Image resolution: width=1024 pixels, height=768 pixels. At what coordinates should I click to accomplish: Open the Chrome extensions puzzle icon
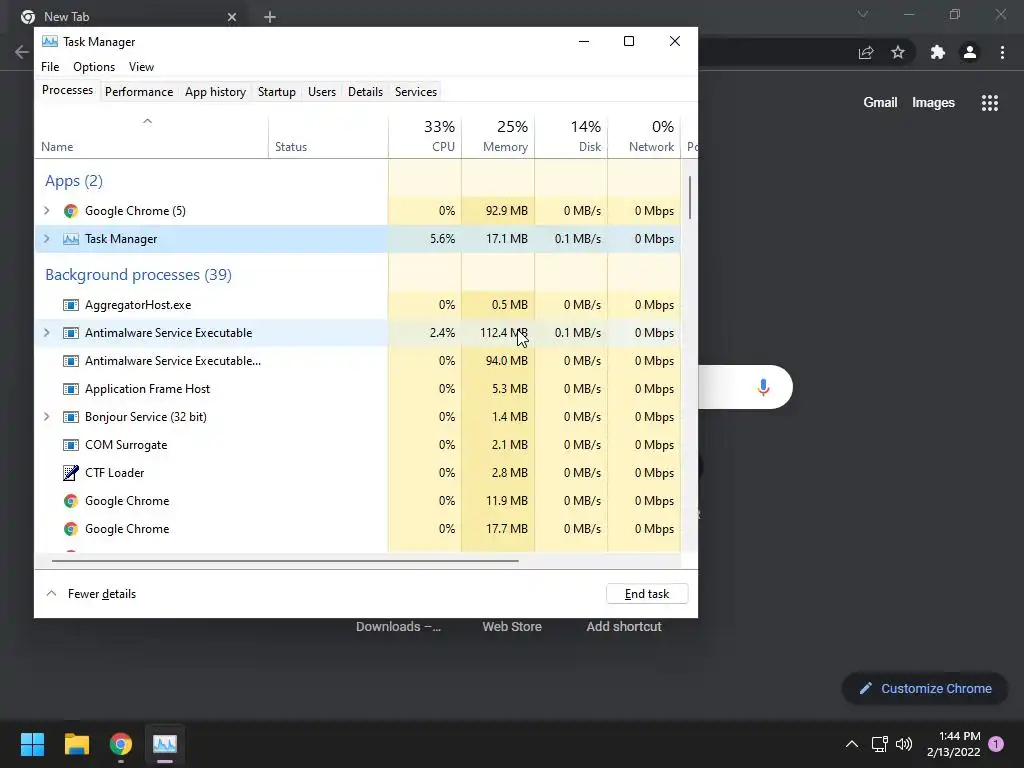point(938,52)
